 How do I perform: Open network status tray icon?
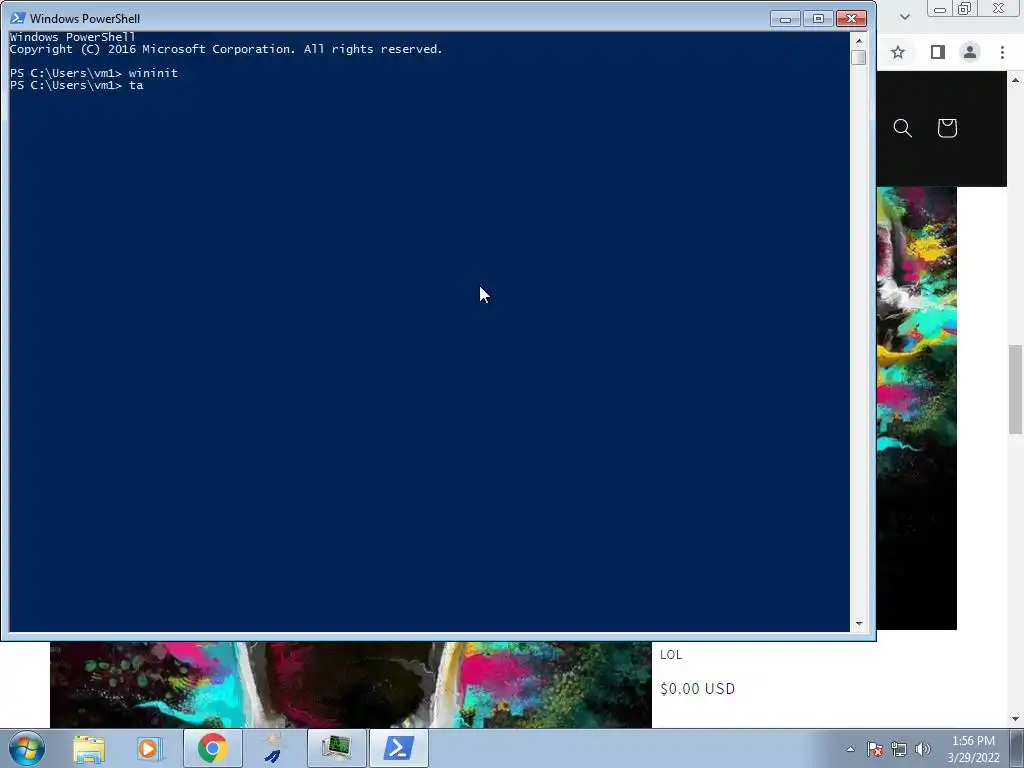[899, 749]
